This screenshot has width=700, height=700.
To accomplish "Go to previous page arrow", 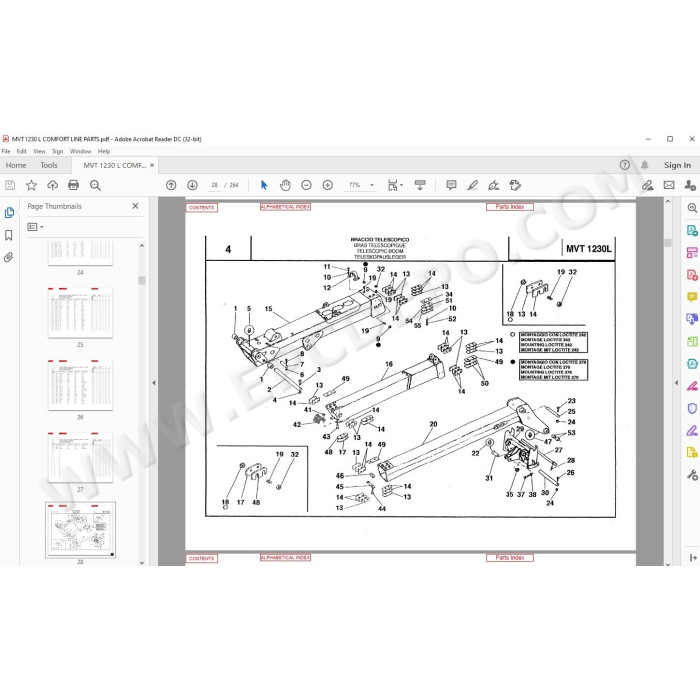I will (171, 185).
